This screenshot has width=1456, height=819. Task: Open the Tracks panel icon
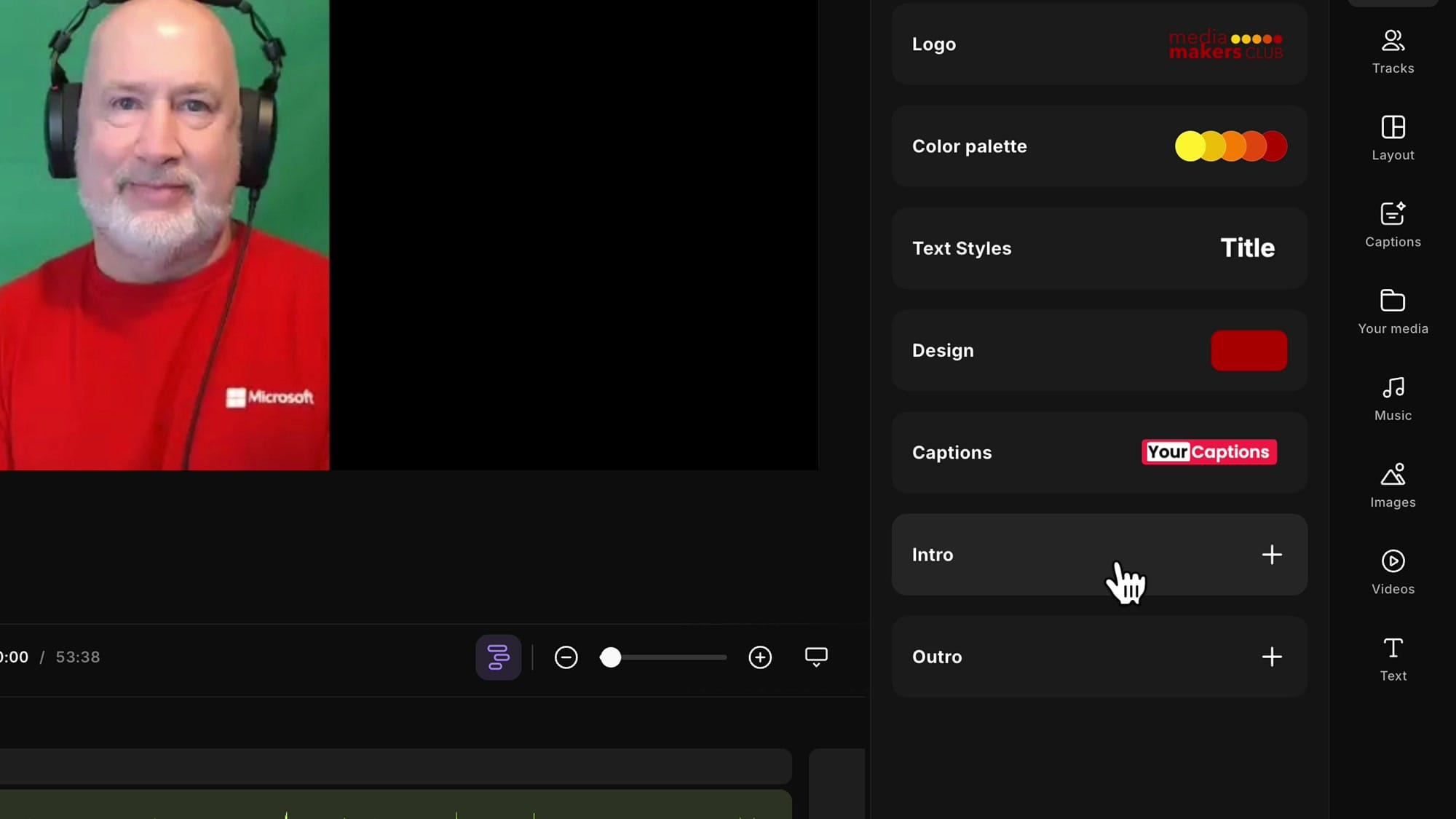coord(1393,41)
